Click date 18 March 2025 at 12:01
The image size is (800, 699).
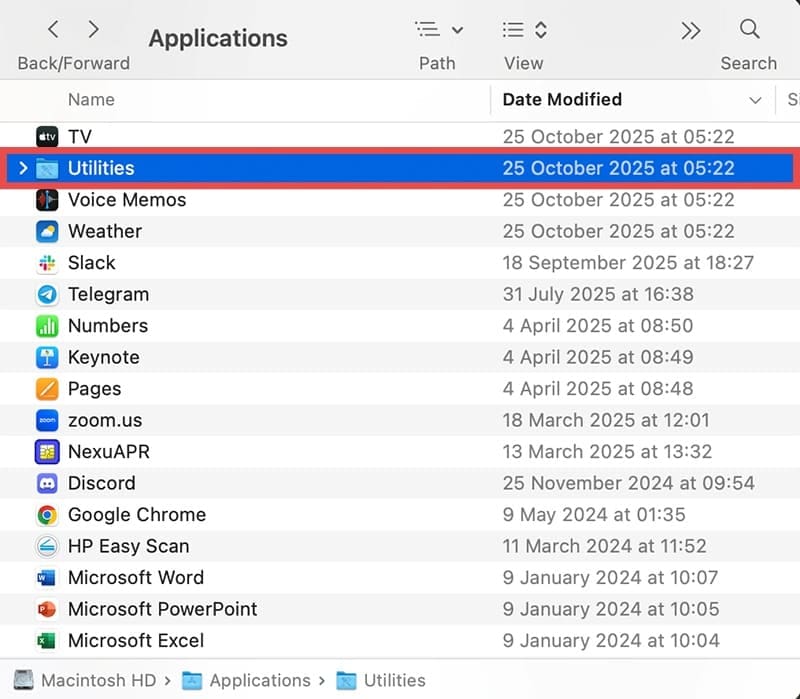tap(606, 420)
